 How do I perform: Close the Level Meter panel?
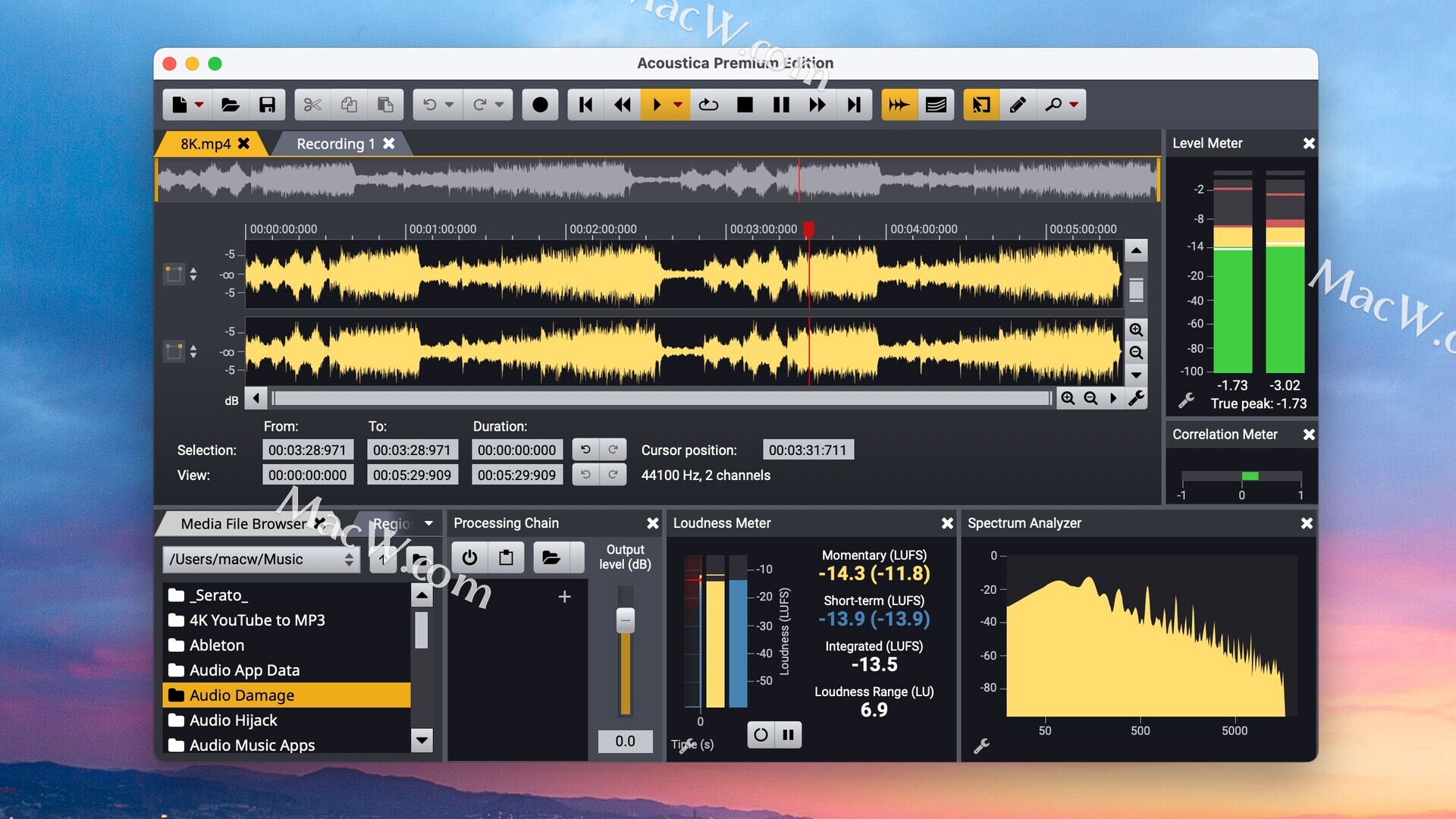click(1309, 143)
